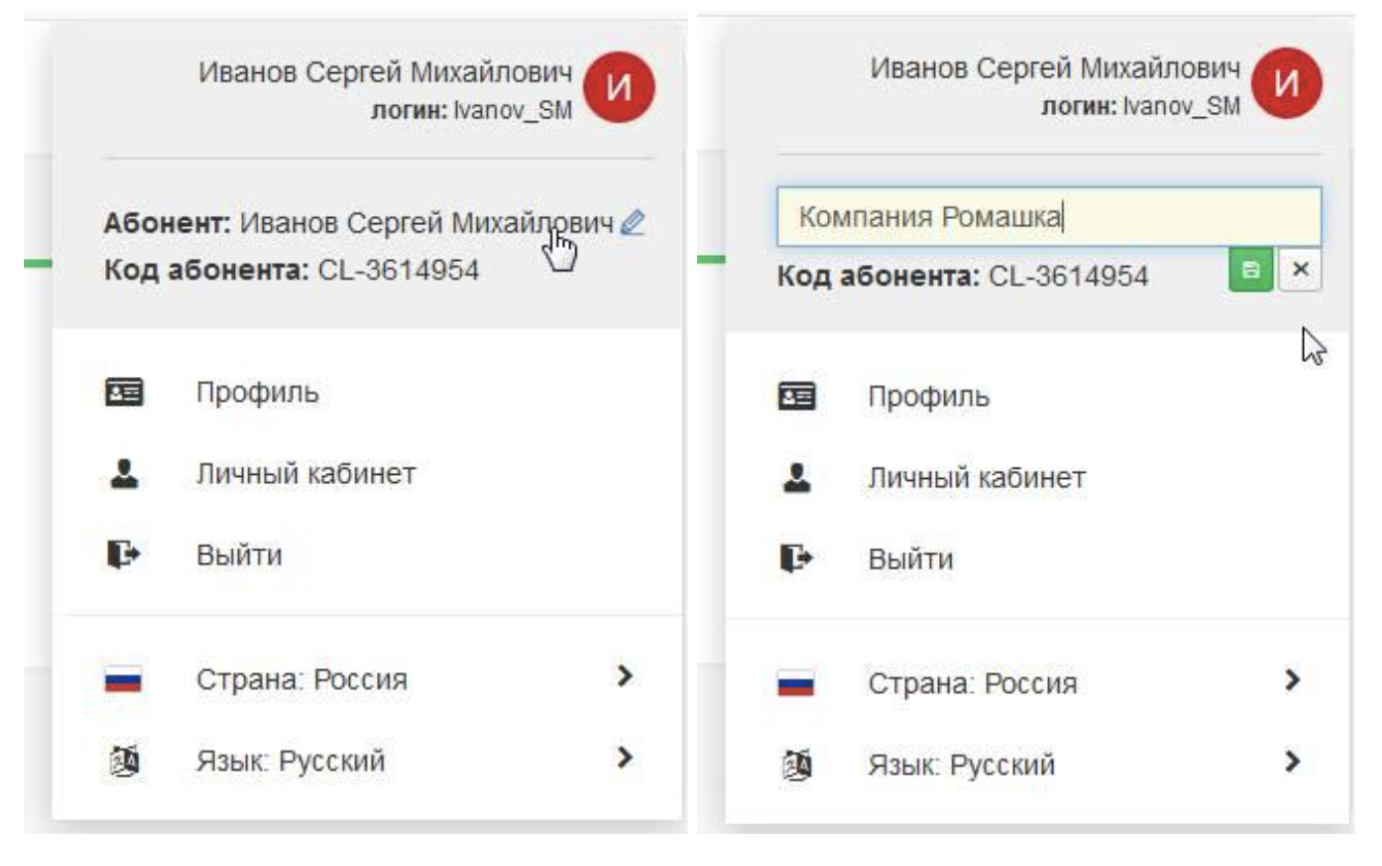Open Профиль in the menu showing Абонент name

pyautogui.click(x=258, y=393)
